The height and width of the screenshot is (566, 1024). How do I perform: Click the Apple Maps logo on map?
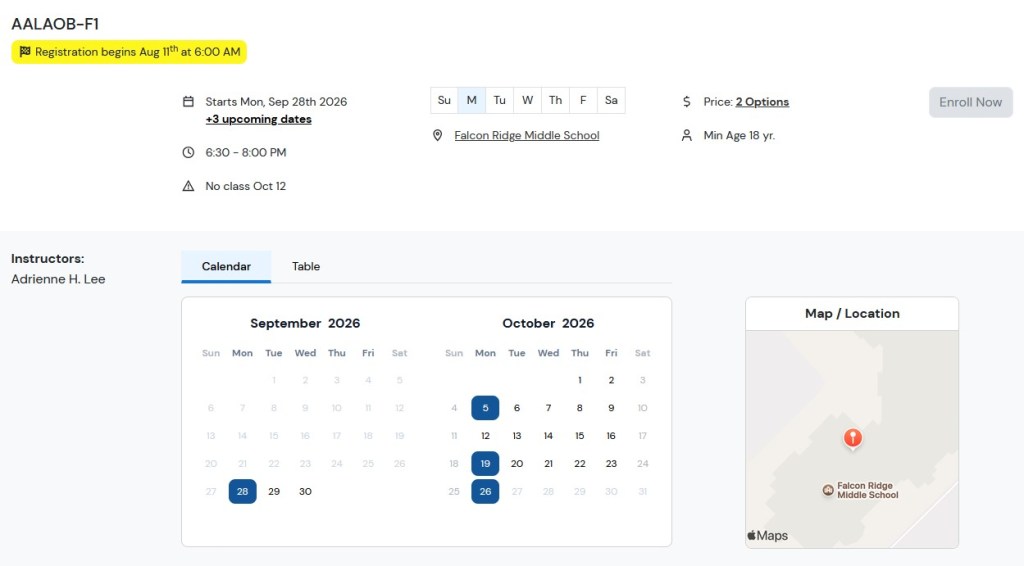pyautogui.click(x=767, y=536)
